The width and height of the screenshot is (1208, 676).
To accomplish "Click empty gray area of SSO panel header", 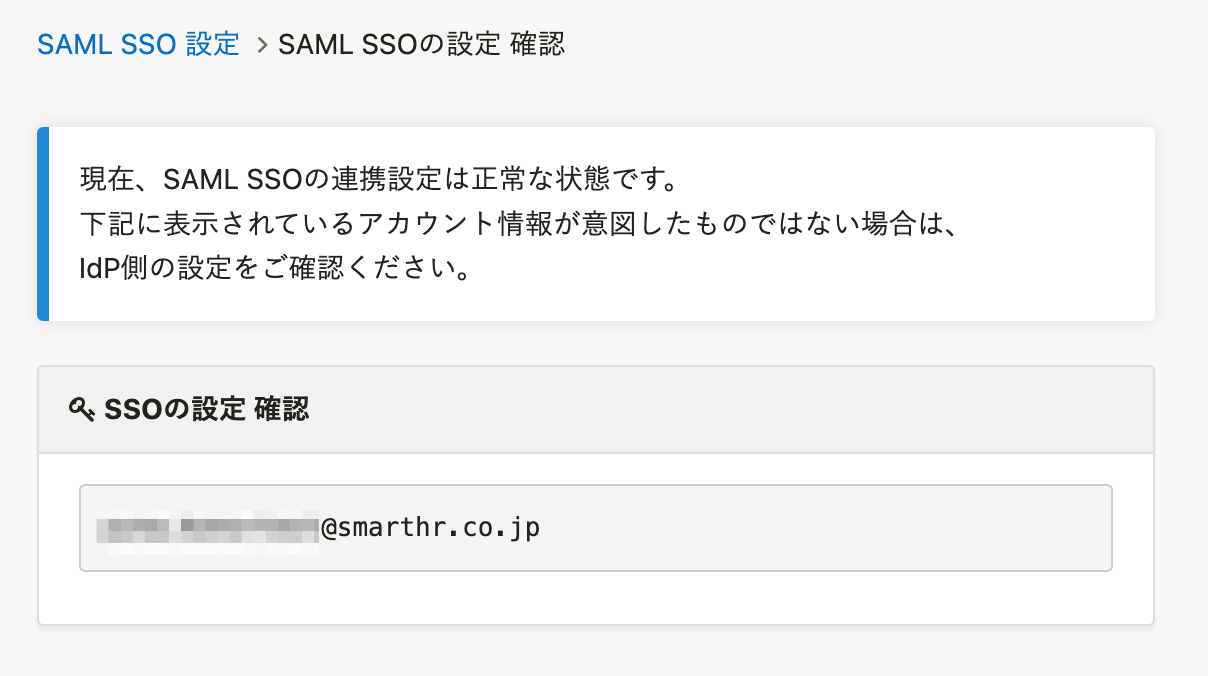I will 730,409.
